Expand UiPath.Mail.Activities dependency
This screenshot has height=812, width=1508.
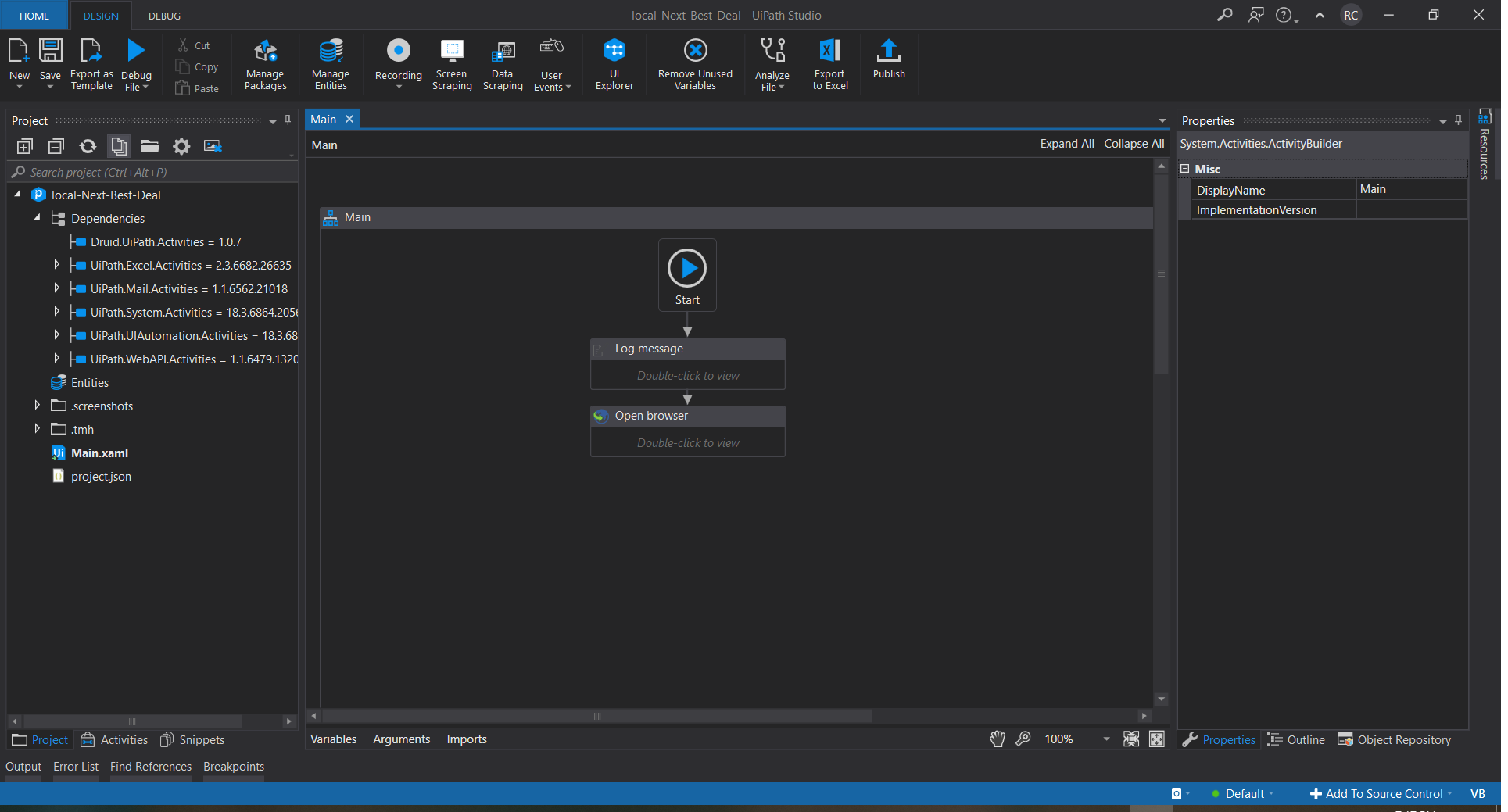[56, 288]
